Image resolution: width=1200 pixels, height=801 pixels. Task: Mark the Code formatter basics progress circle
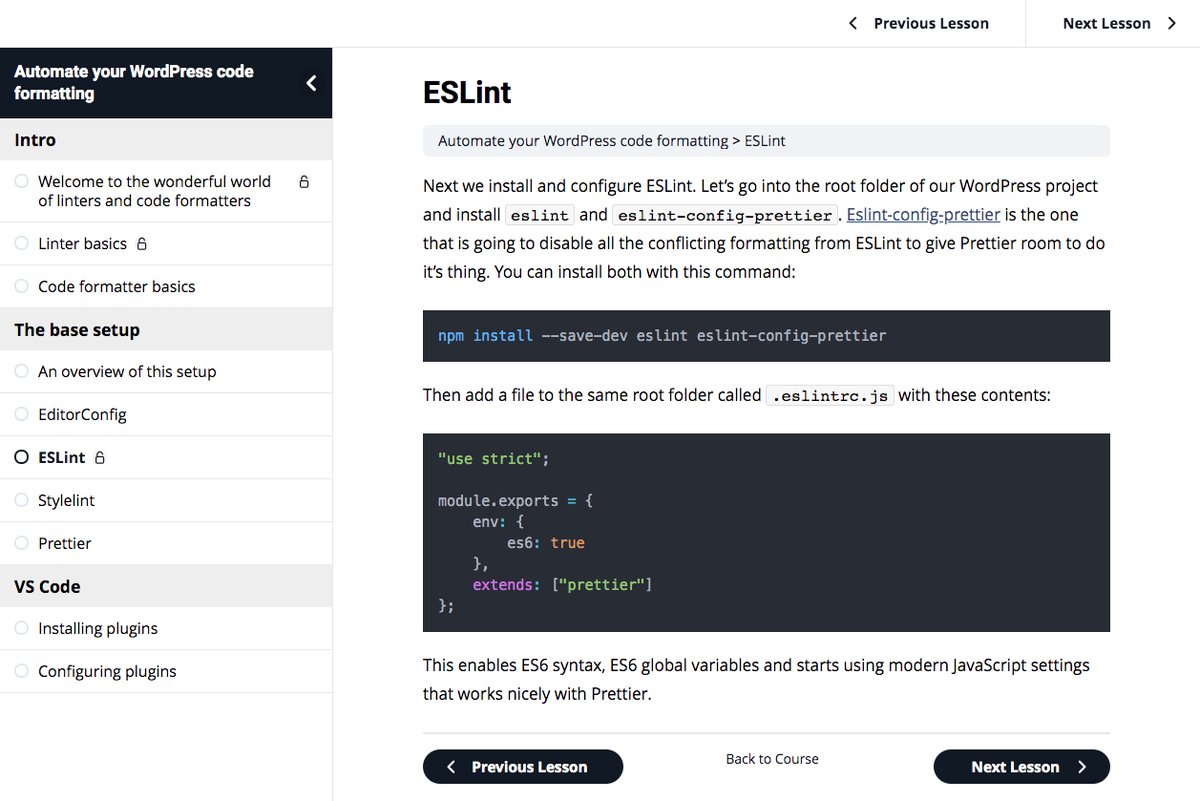click(22, 287)
